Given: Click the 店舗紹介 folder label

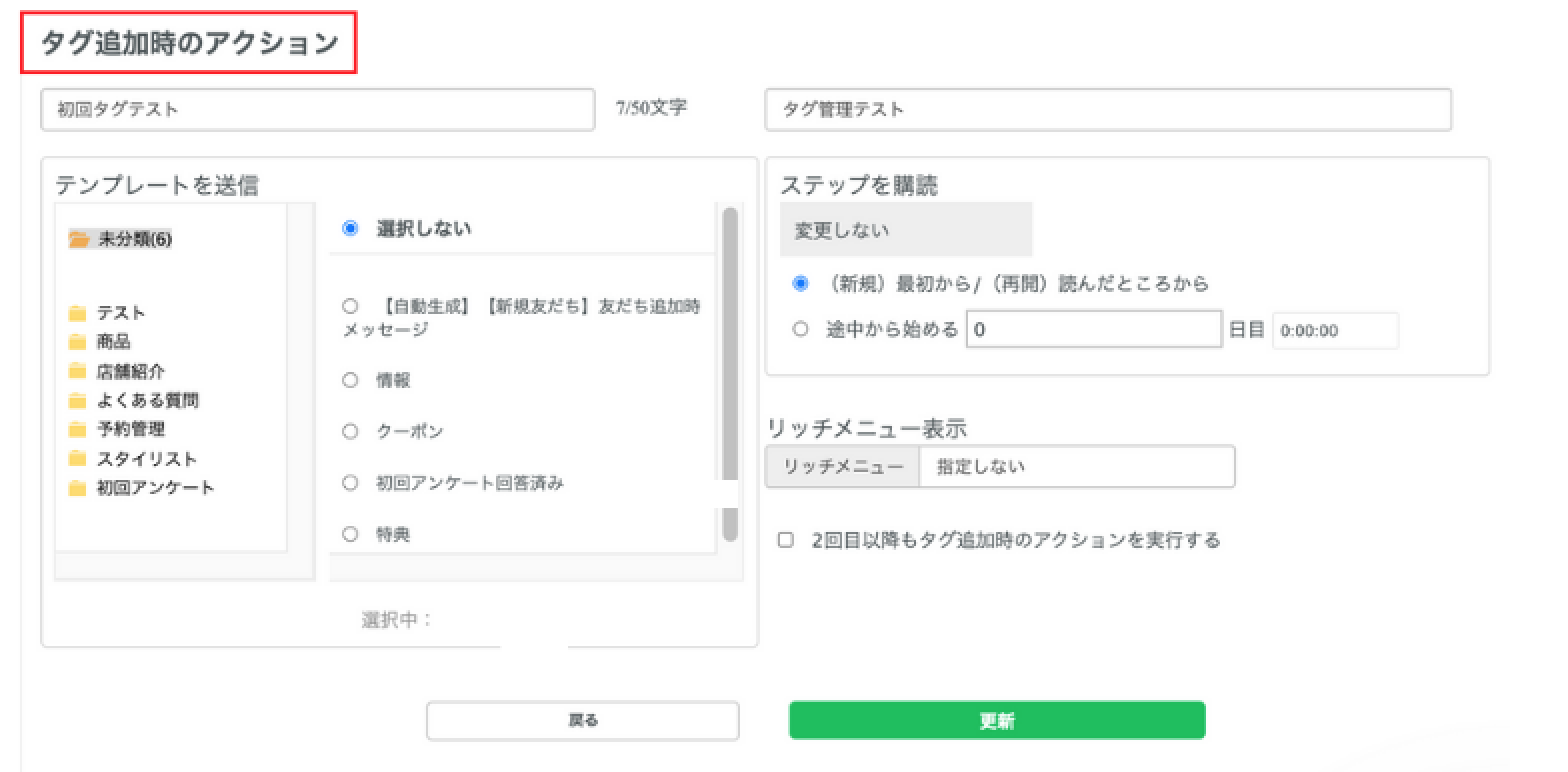Looking at the screenshot, I should (x=131, y=371).
